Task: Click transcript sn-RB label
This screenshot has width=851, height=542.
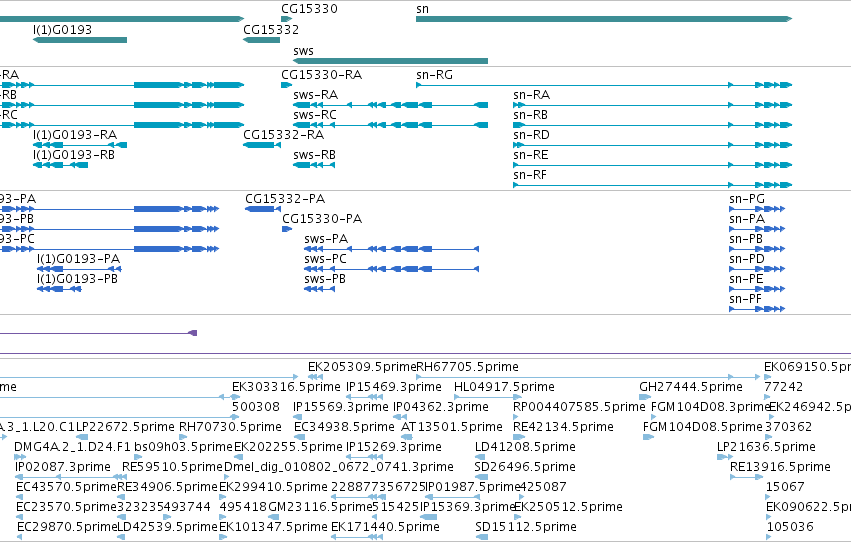Action: tap(530, 115)
